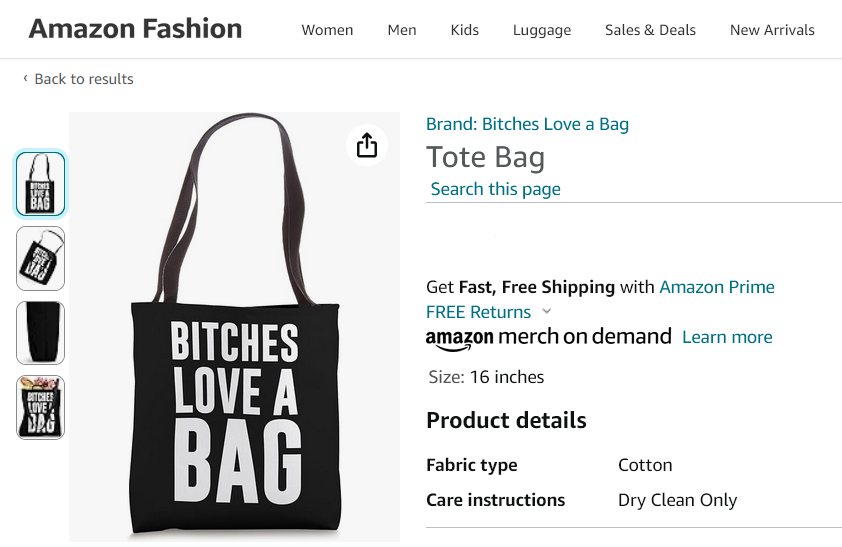The image size is (842, 547).
Task: Open the Women menu
Action: point(327,30)
